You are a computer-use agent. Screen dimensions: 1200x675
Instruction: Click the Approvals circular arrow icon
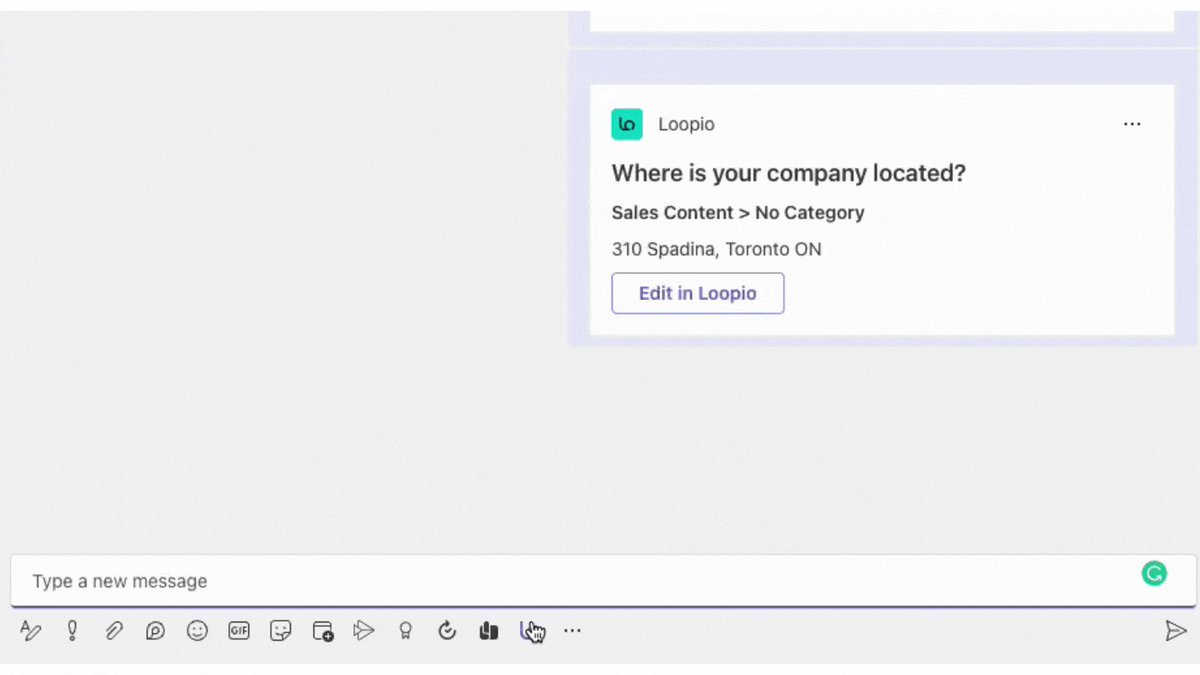(x=447, y=631)
